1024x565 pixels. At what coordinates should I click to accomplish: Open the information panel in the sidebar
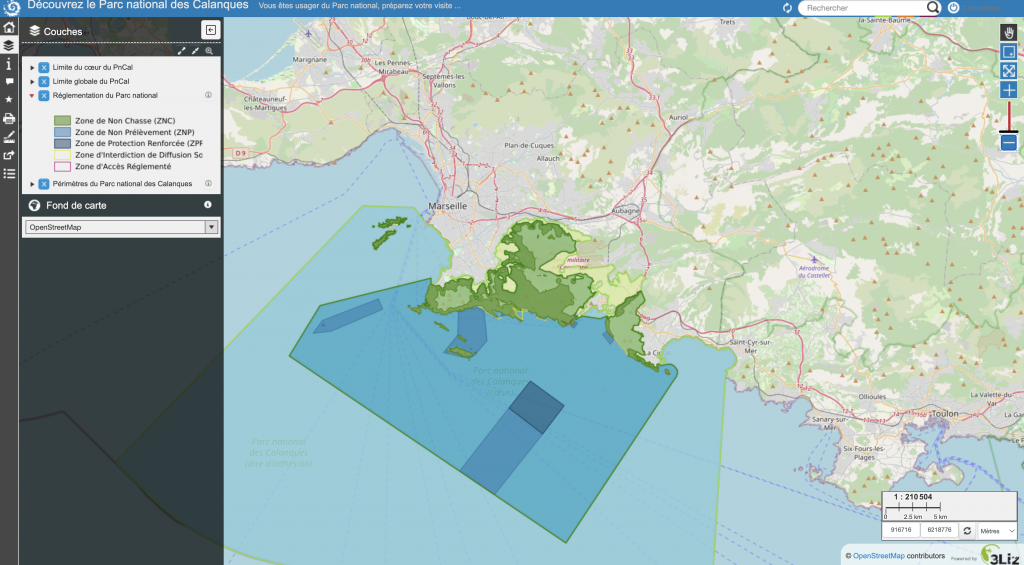9,63
